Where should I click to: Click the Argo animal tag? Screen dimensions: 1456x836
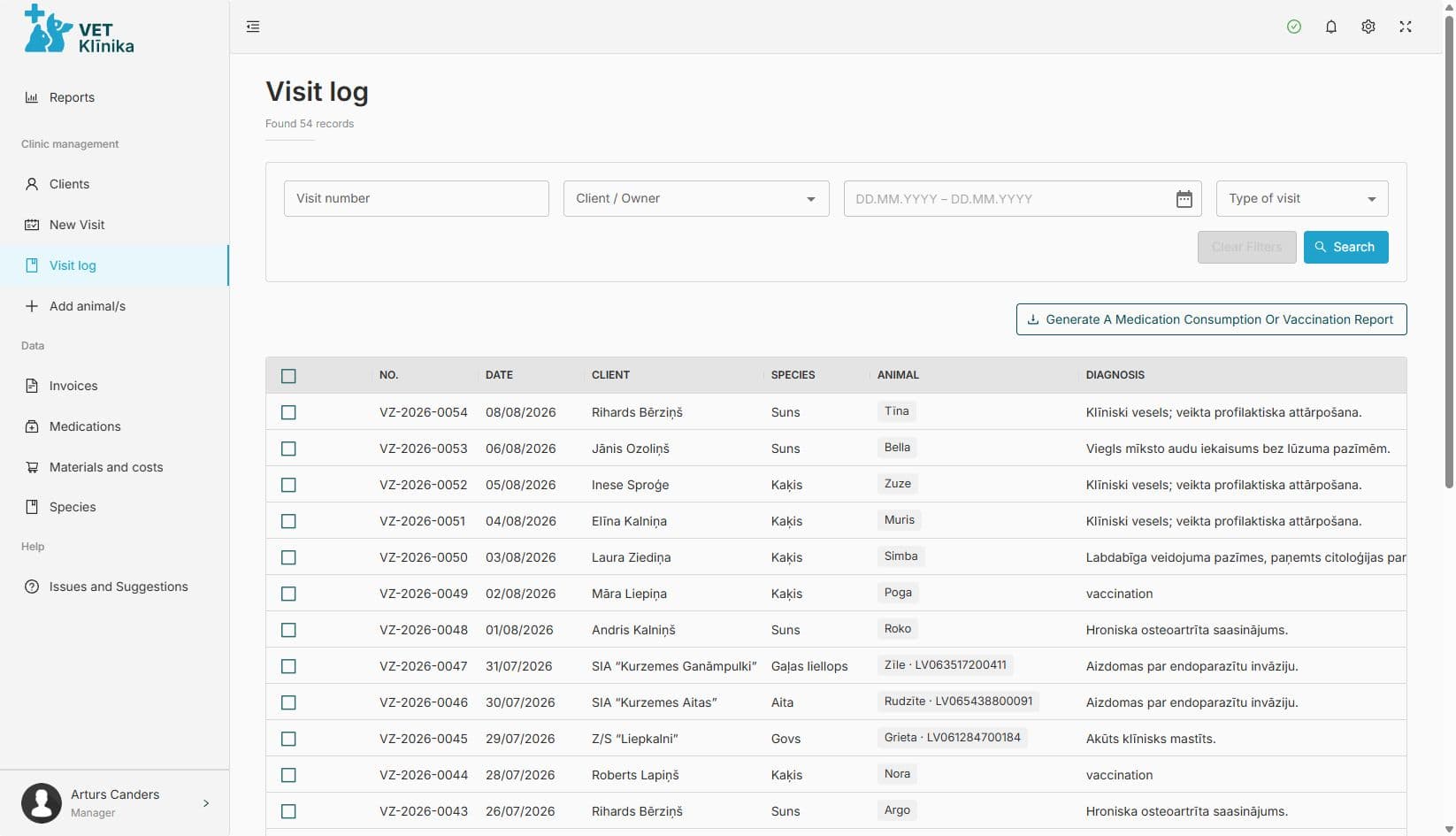click(x=897, y=810)
